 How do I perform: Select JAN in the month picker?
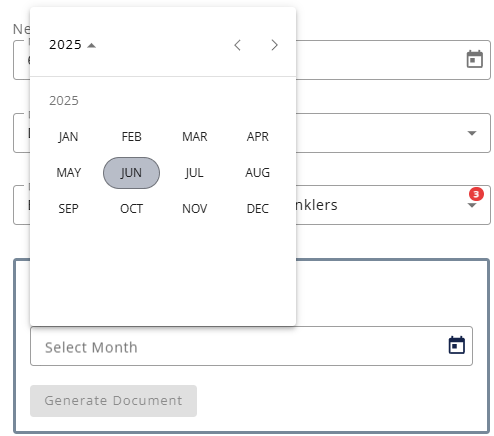point(68,137)
